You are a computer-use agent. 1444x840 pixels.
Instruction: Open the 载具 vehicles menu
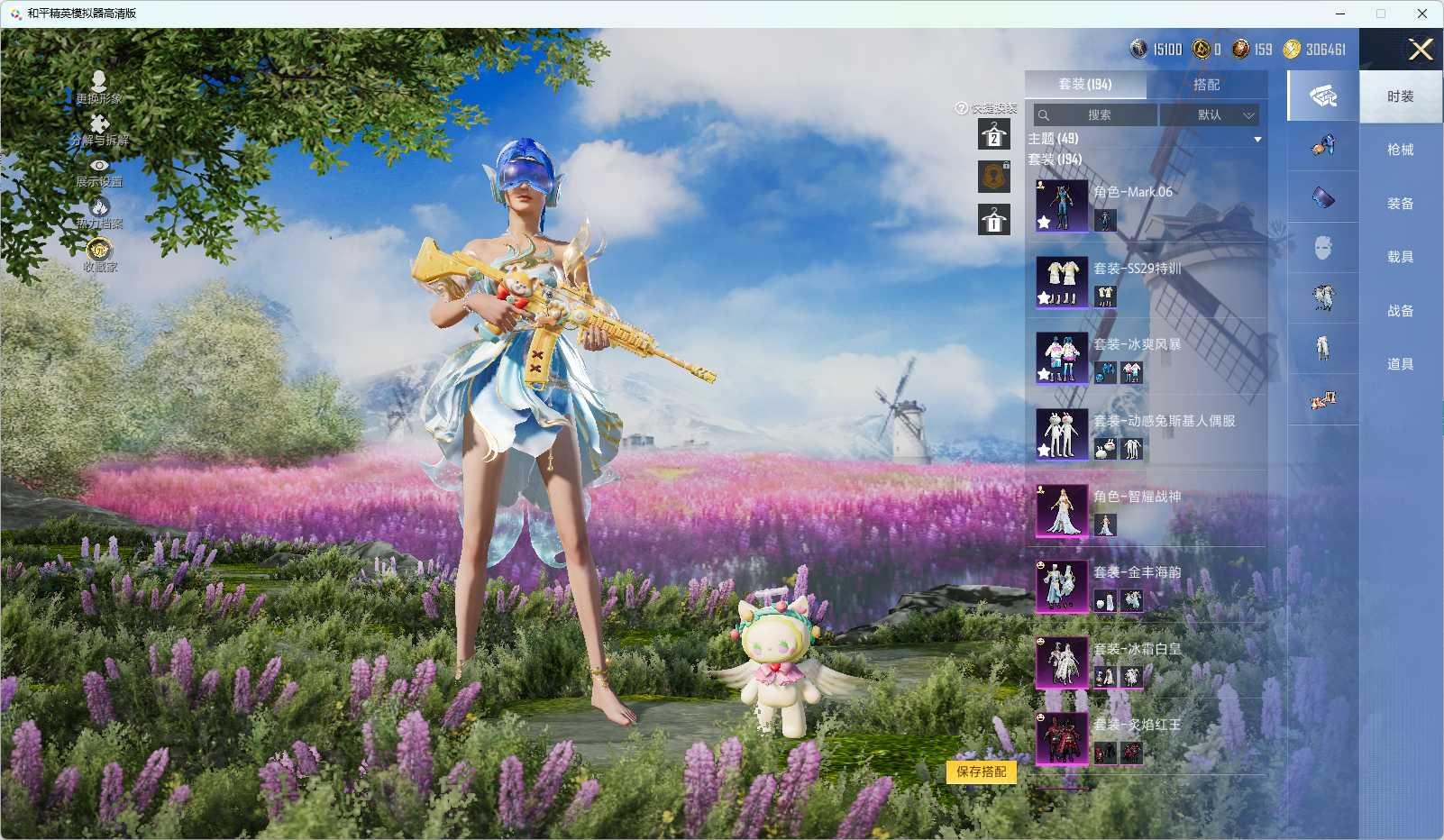point(1401,257)
